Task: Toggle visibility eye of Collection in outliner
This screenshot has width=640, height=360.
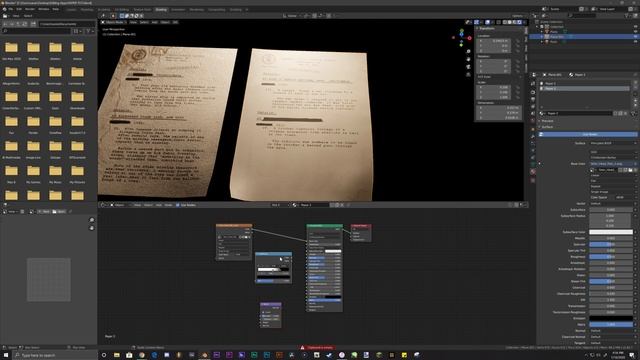Action: (635, 27)
